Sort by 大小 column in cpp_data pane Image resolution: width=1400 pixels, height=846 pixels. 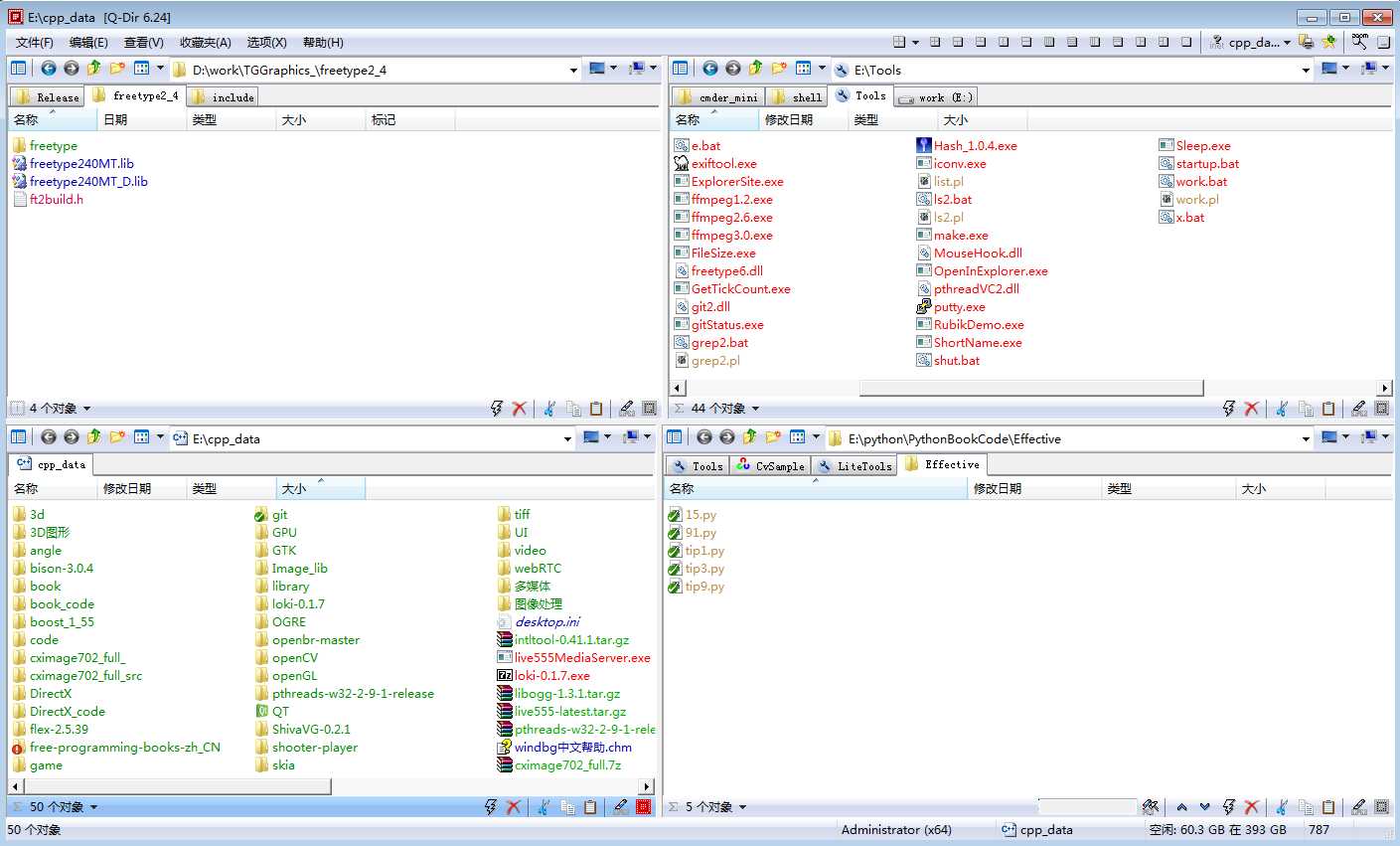(320, 488)
